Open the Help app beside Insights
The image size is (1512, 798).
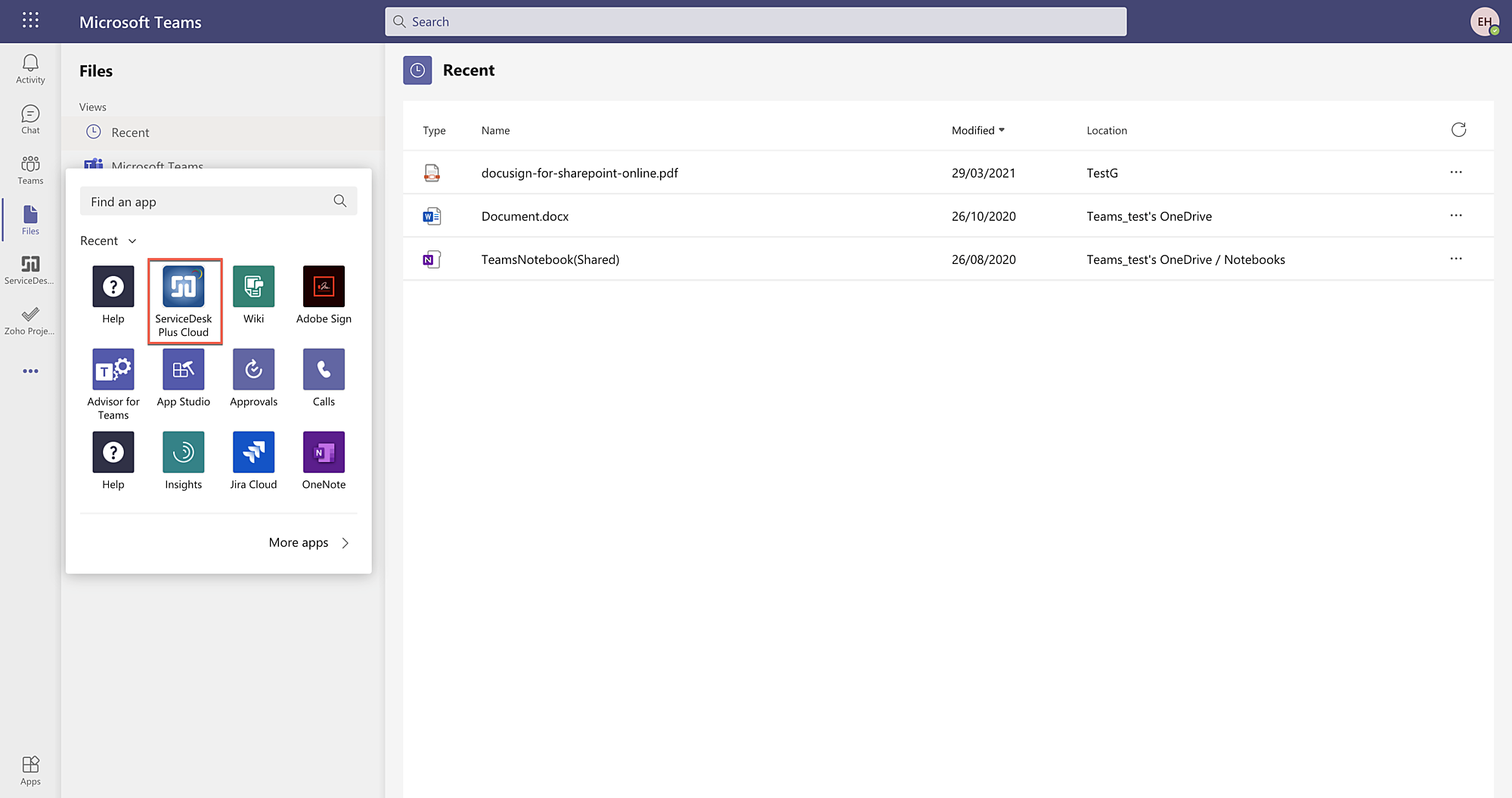coord(113,461)
